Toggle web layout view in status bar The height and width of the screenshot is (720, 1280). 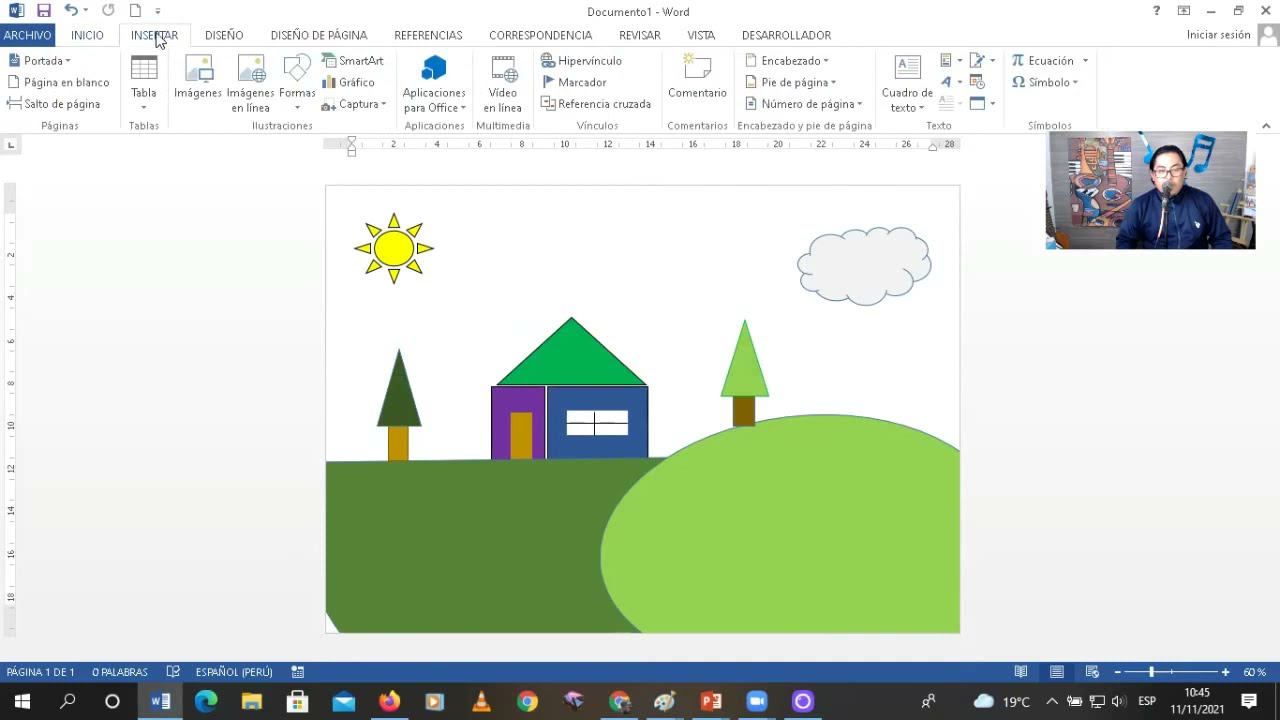(x=1092, y=672)
